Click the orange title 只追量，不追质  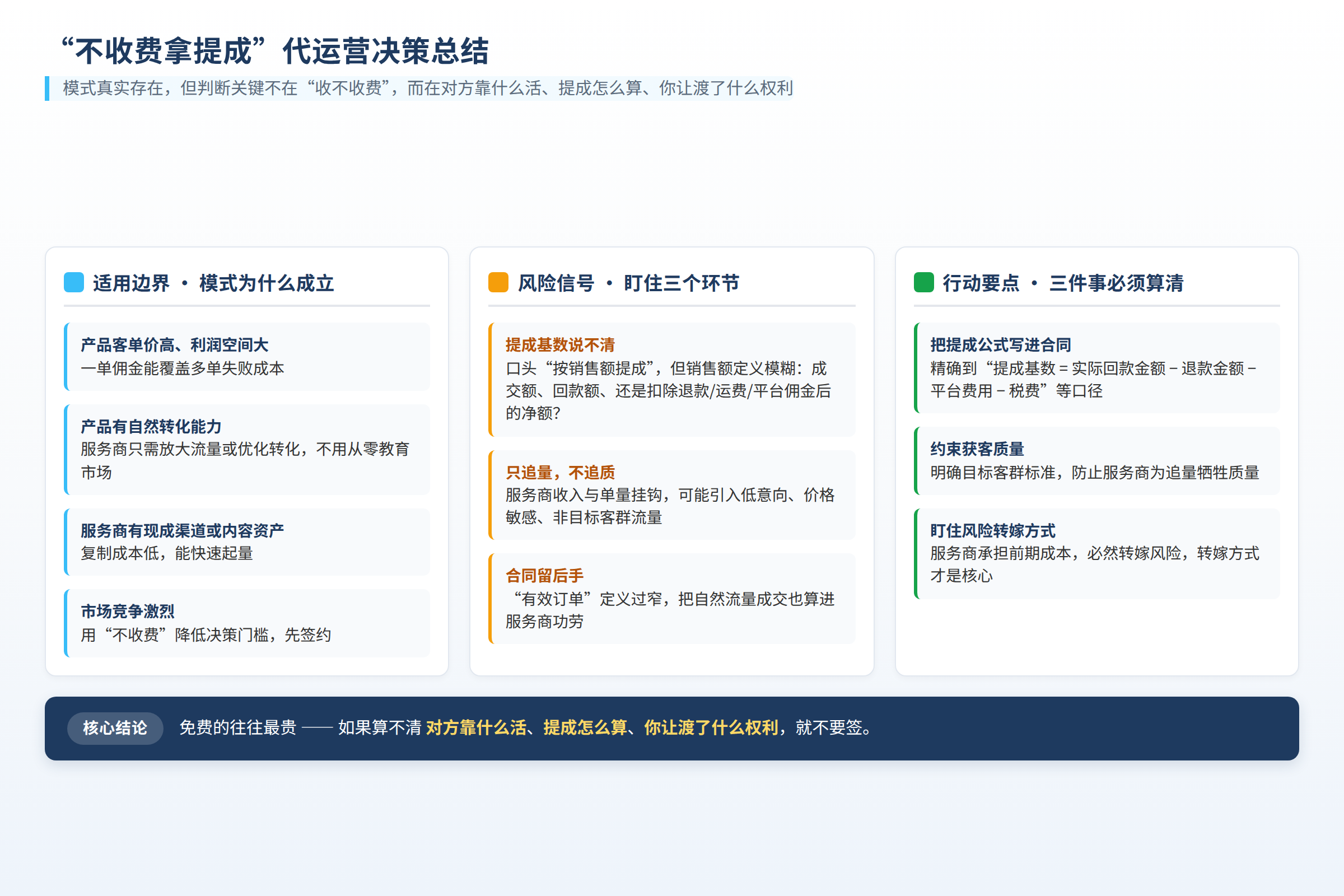click(x=560, y=472)
